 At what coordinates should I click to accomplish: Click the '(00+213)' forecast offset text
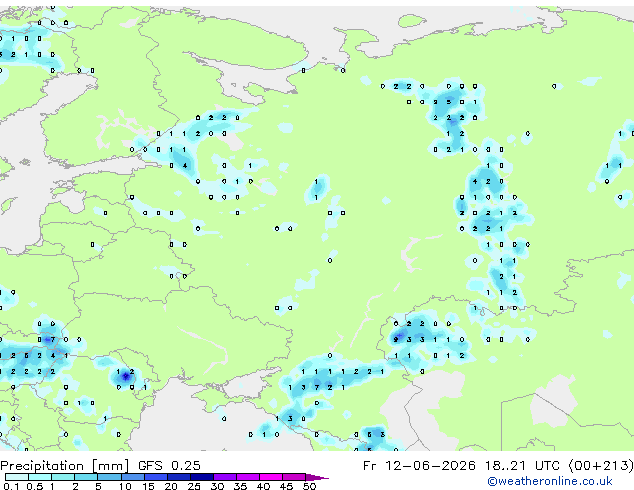click(601, 466)
